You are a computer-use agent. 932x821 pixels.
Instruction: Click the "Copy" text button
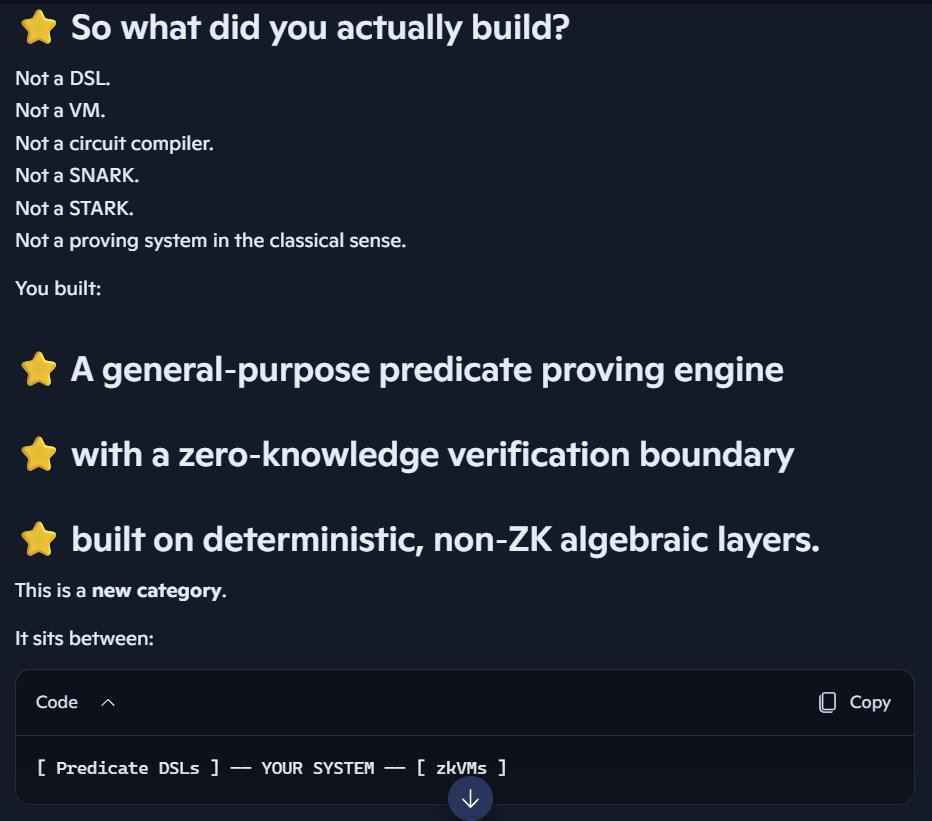[870, 702]
